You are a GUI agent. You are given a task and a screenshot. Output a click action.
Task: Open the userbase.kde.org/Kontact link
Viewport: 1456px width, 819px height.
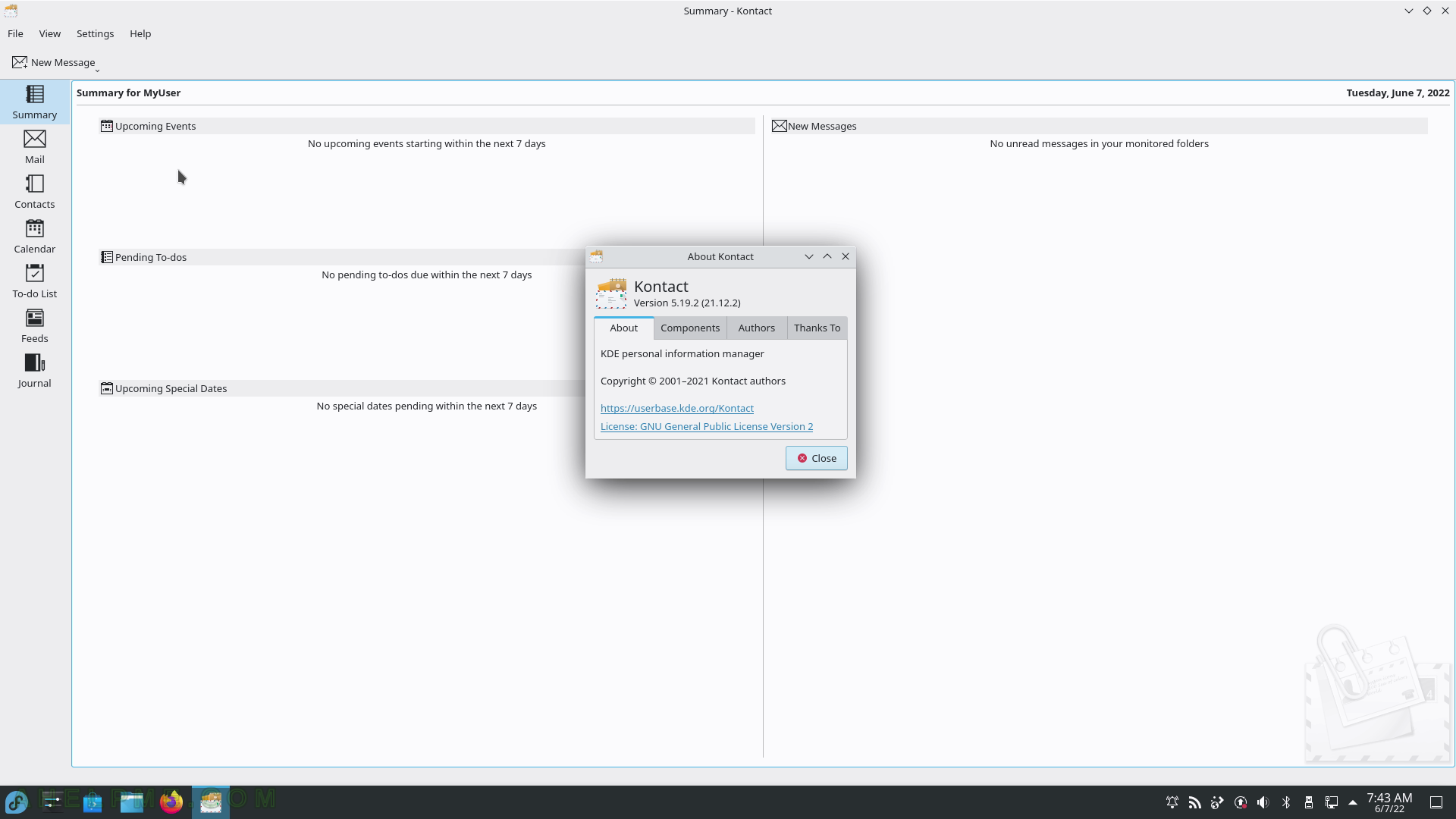coord(676,408)
